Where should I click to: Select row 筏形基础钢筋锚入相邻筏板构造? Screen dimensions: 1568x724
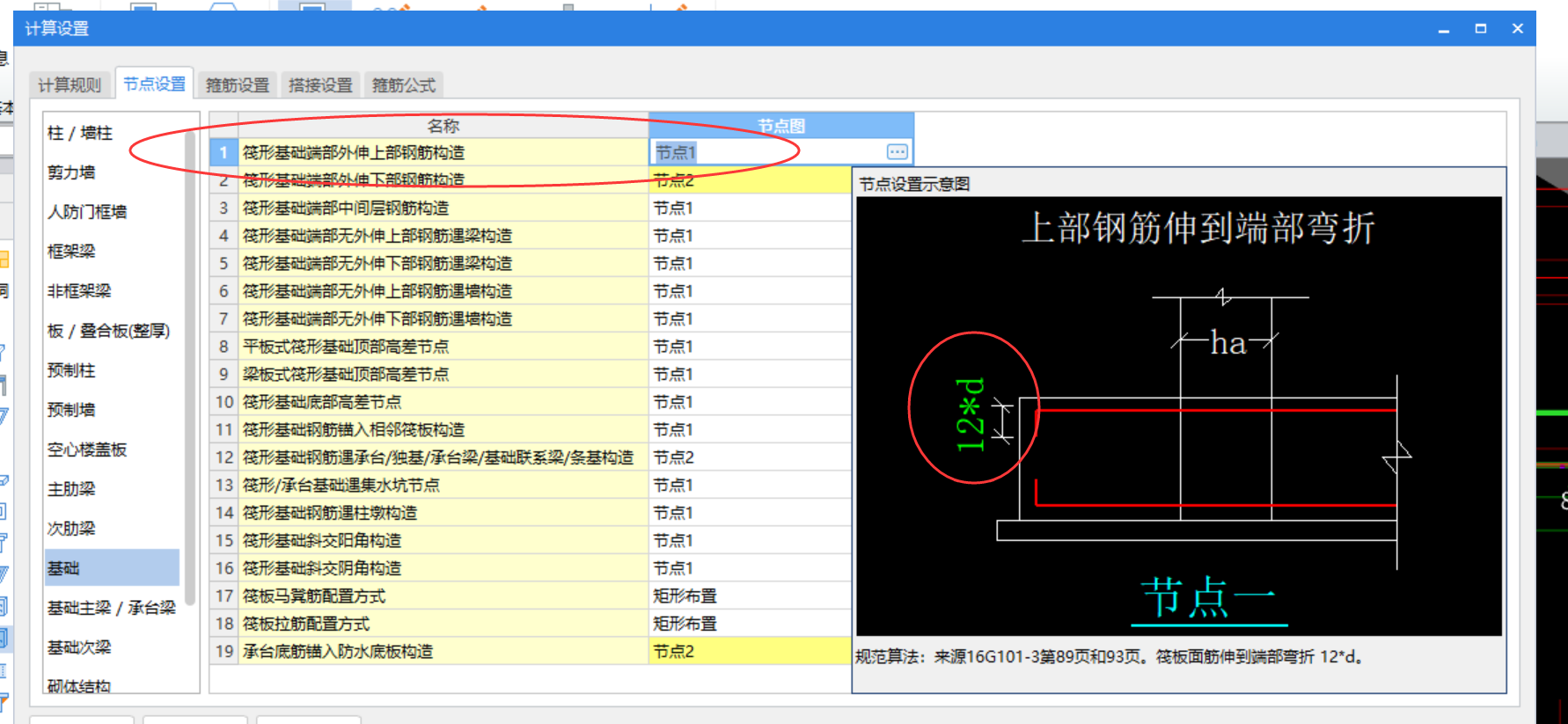coord(443,429)
